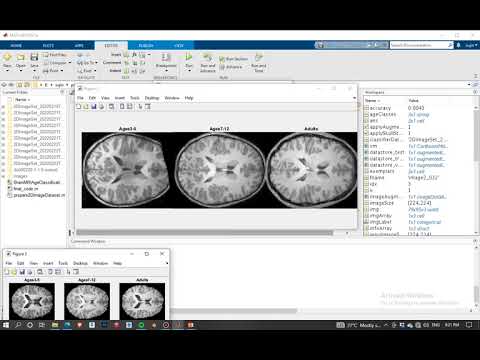This screenshot has width=480, height=360.
Task: Click the Run and Advance icon
Action: tap(208, 57)
